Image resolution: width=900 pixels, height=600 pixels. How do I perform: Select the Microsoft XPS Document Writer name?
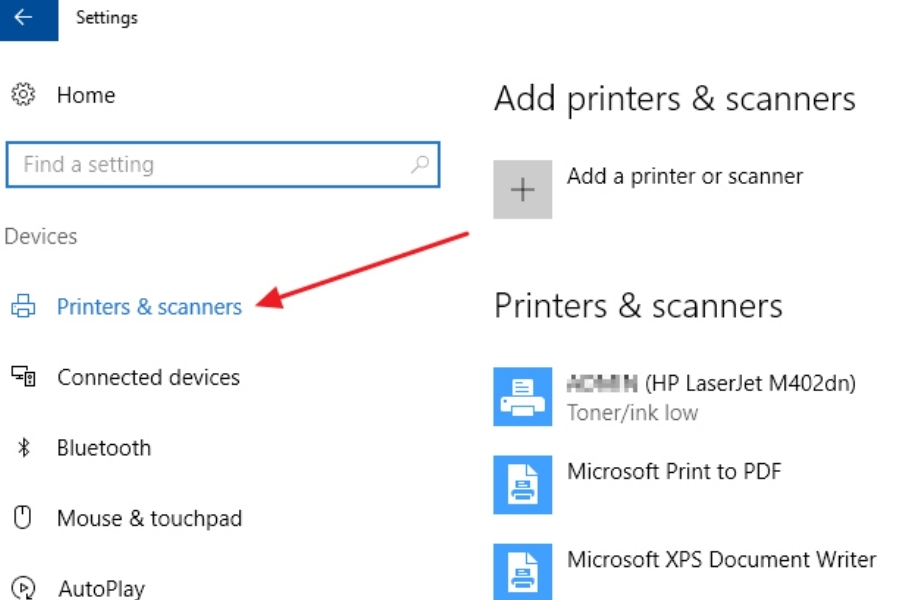721,560
